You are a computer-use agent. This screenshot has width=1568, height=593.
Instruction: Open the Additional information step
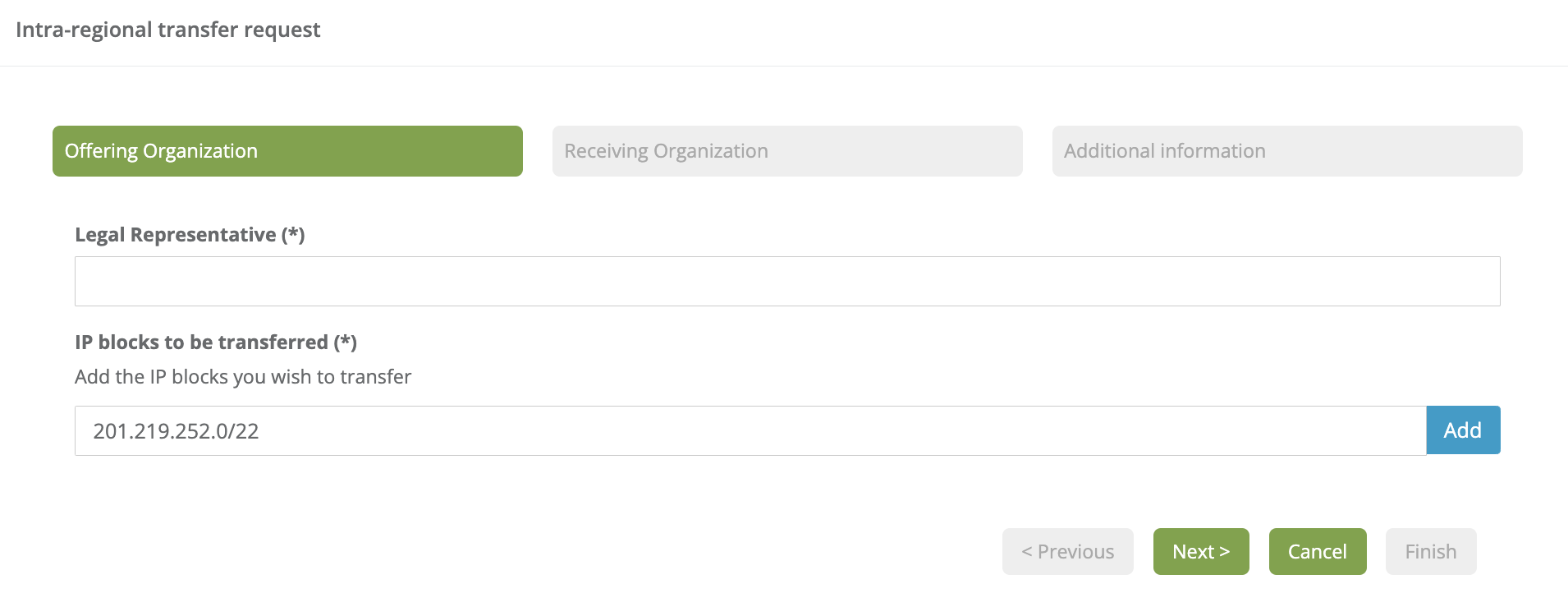coord(1286,151)
